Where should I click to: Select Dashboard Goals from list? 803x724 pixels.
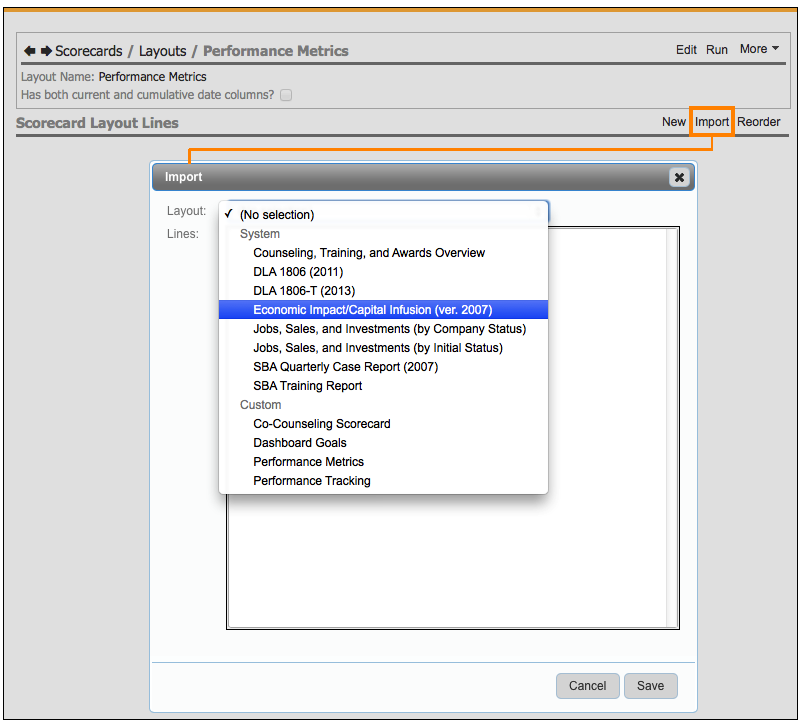point(300,443)
